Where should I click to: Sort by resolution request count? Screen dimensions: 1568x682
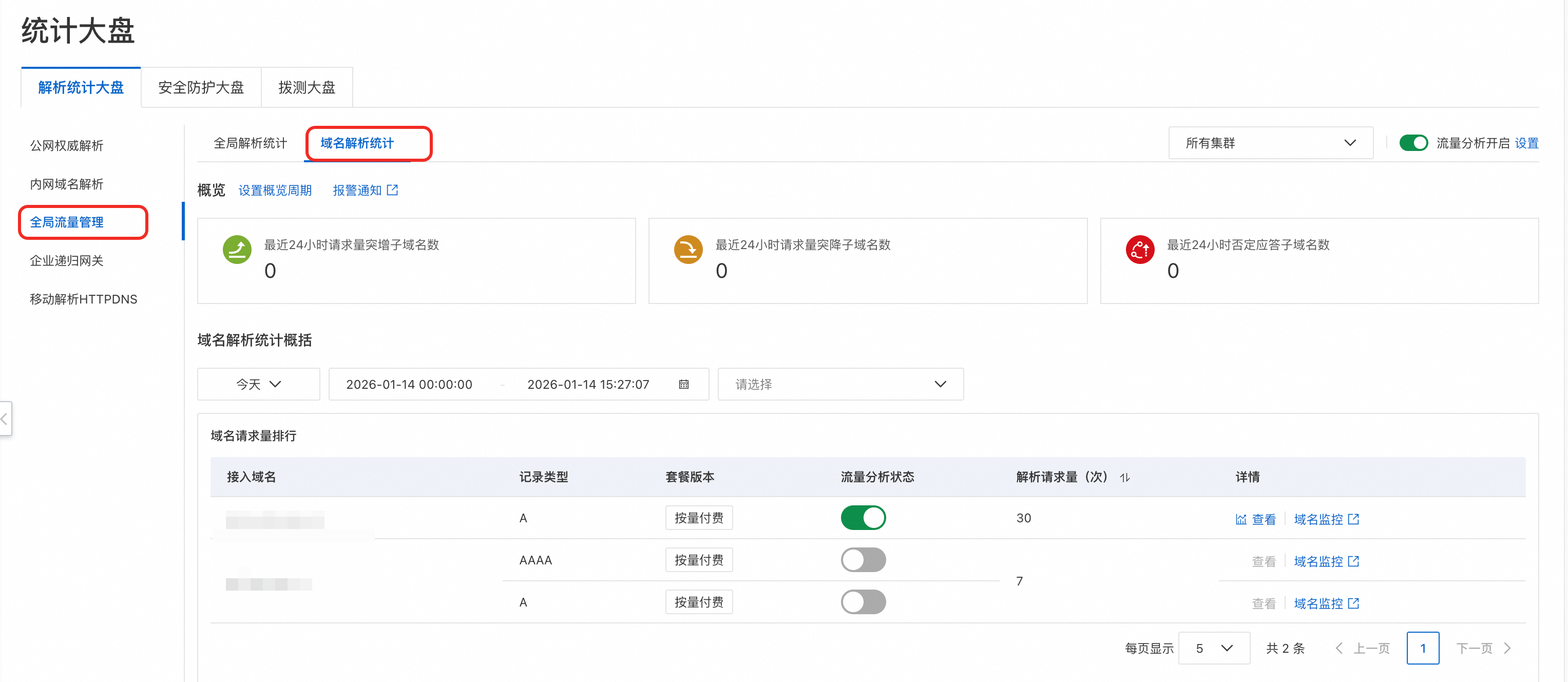tap(1124, 478)
